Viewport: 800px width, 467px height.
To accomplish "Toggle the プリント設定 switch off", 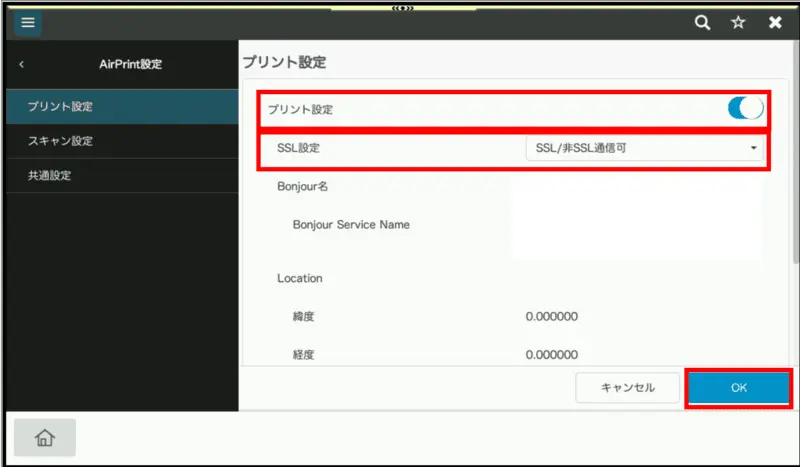I will point(745,108).
